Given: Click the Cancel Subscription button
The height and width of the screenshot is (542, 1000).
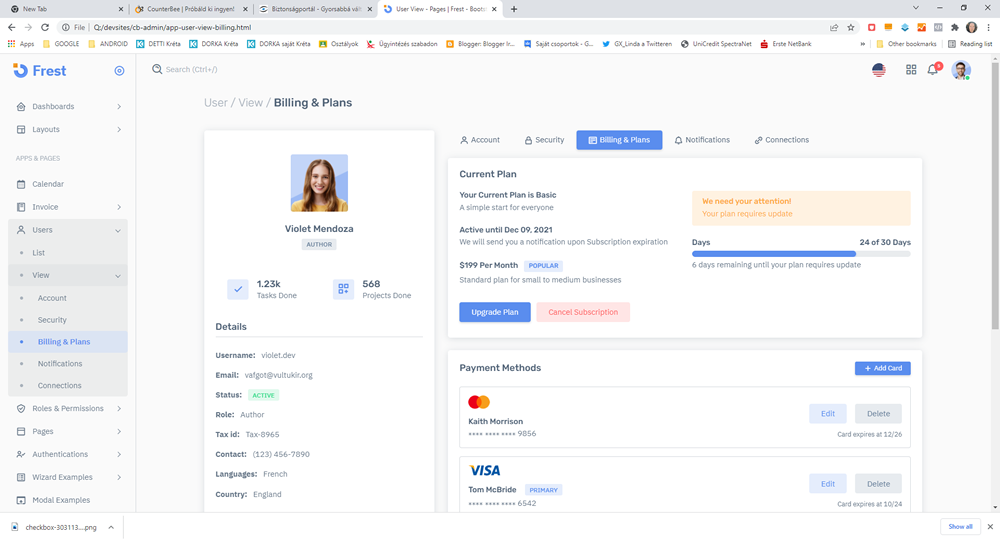Looking at the screenshot, I should click(583, 312).
